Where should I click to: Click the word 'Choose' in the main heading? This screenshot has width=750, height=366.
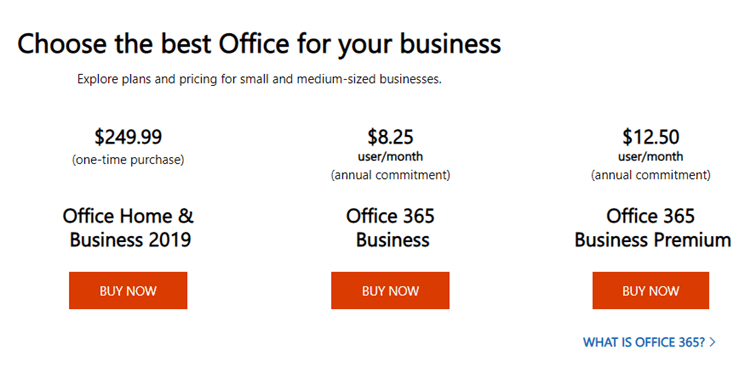pyautogui.click(x=62, y=44)
